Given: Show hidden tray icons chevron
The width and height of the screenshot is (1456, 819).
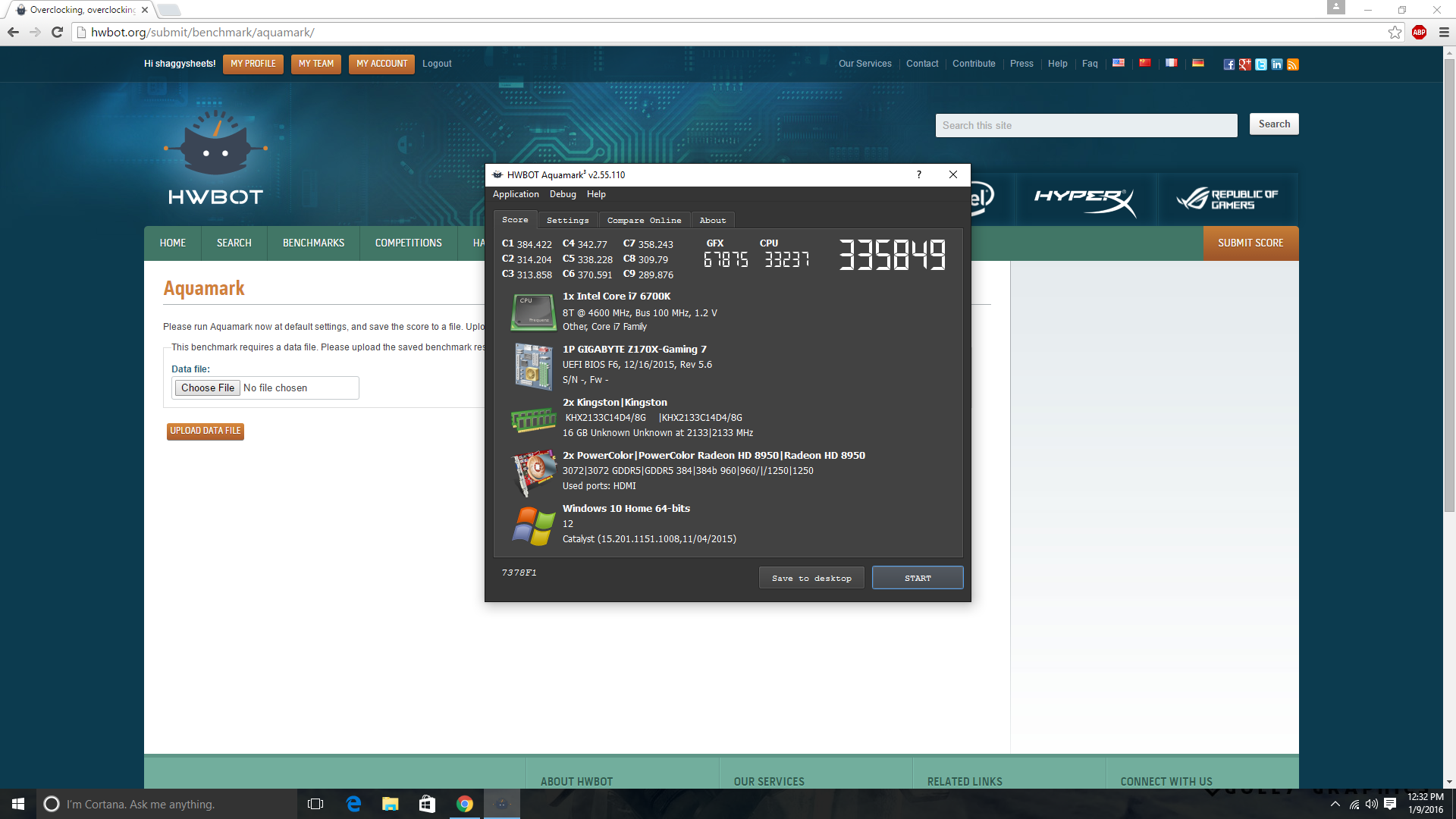Looking at the screenshot, I should point(1335,805).
